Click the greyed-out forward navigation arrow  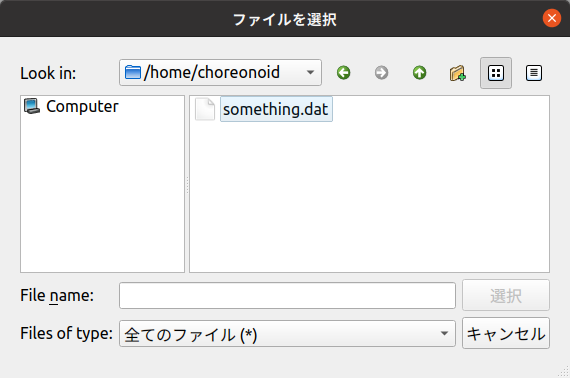click(x=381, y=73)
